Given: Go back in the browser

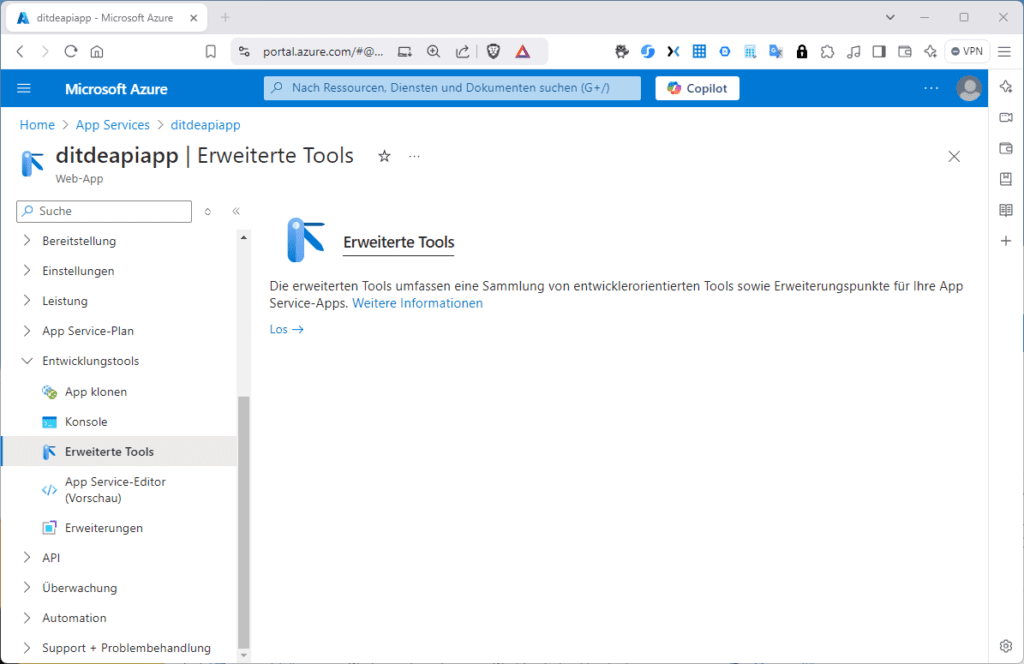Looking at the screenshot, I should 20,52.
